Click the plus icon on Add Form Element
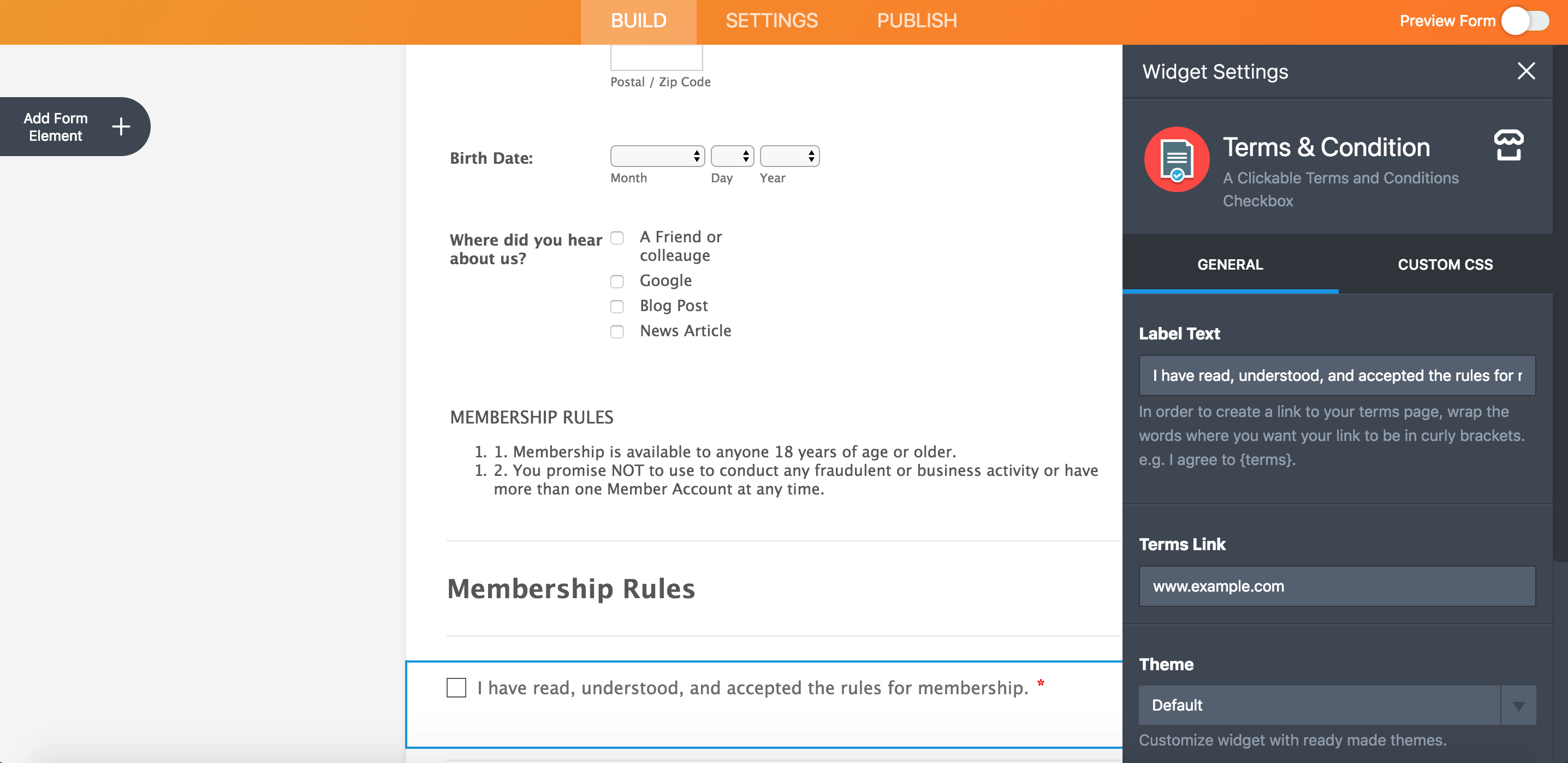The image size is (1568, 763). point(121,127)
